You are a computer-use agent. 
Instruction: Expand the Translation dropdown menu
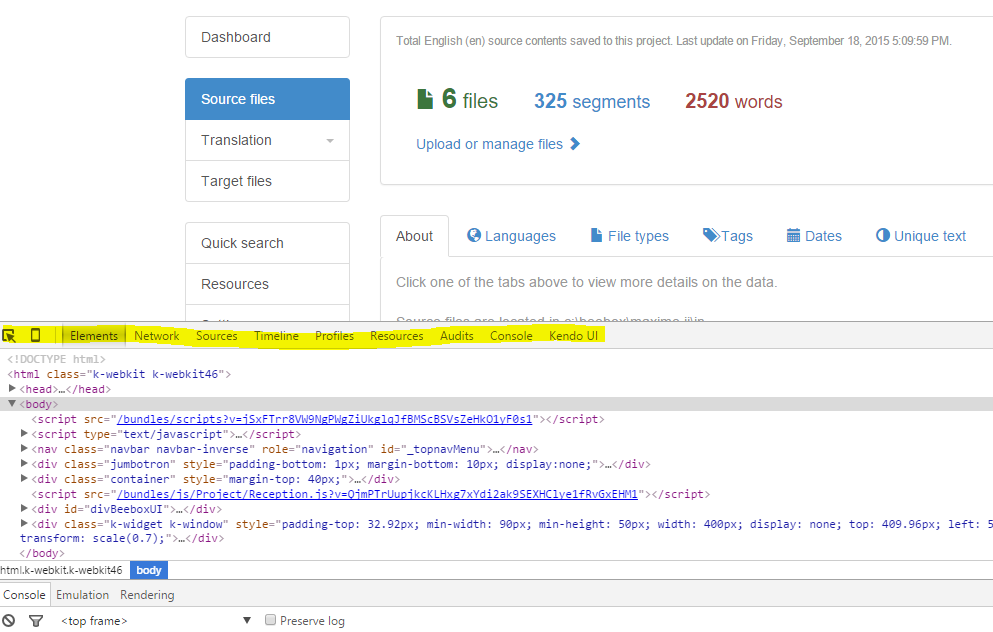pos(330,141)
